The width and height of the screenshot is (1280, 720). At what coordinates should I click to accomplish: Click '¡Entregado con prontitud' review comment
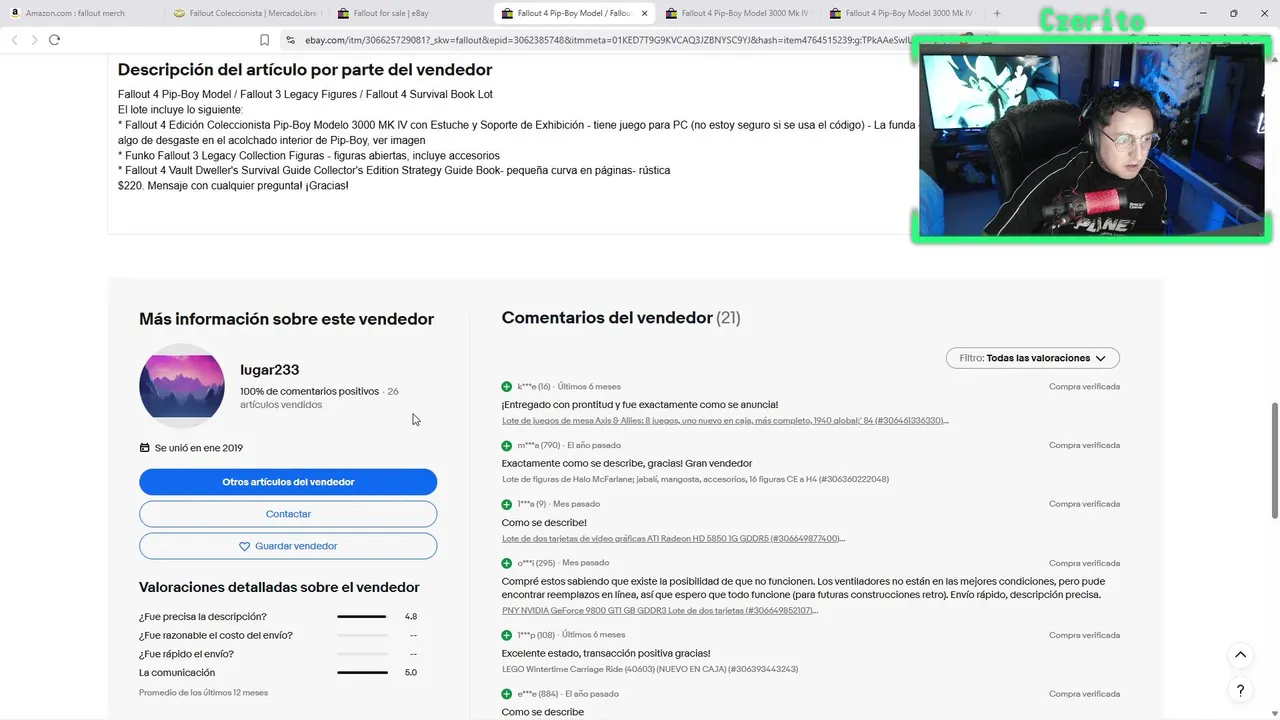click(x=640, y=405)
